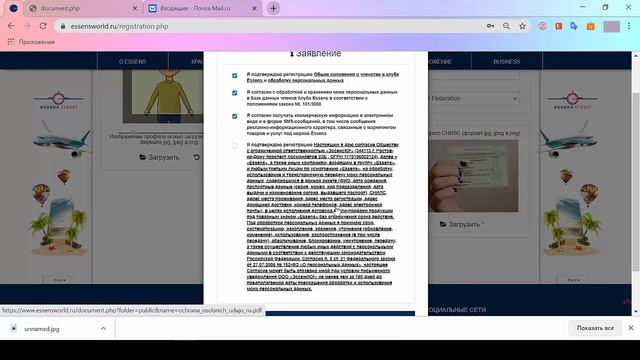
Task: Click the Загрузить button under profile image
Action: (159, 157)
